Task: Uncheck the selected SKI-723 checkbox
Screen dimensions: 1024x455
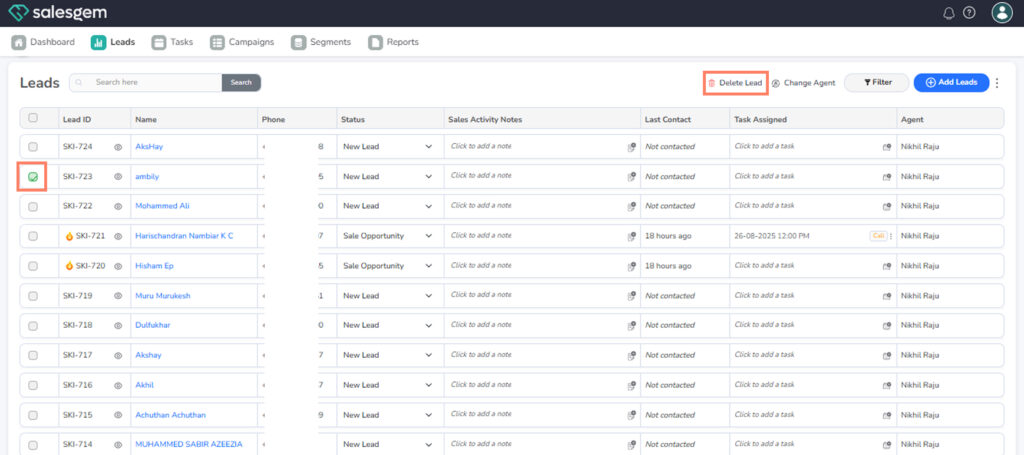Action: [x=33, y=177]
